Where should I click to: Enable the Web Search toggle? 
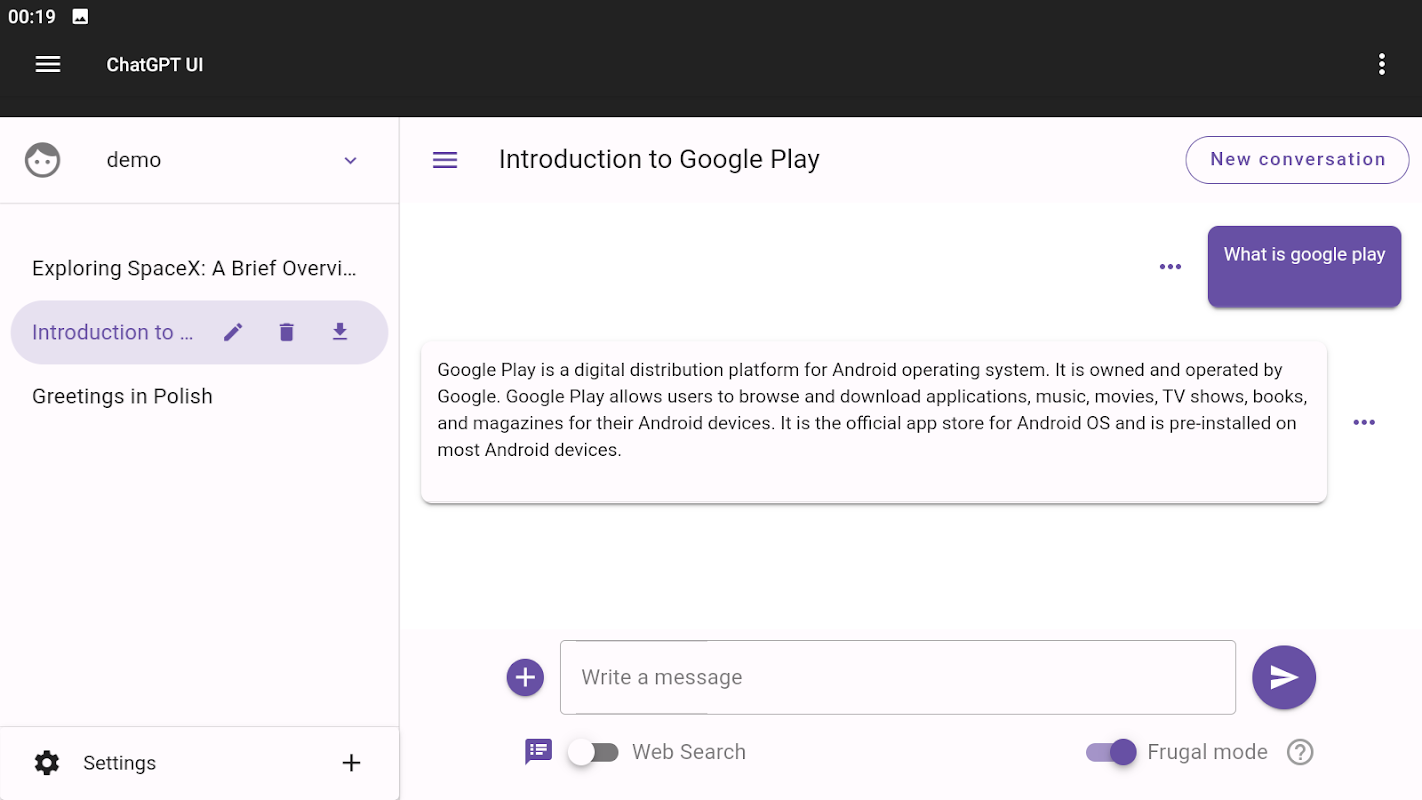(x=594, y=752)
